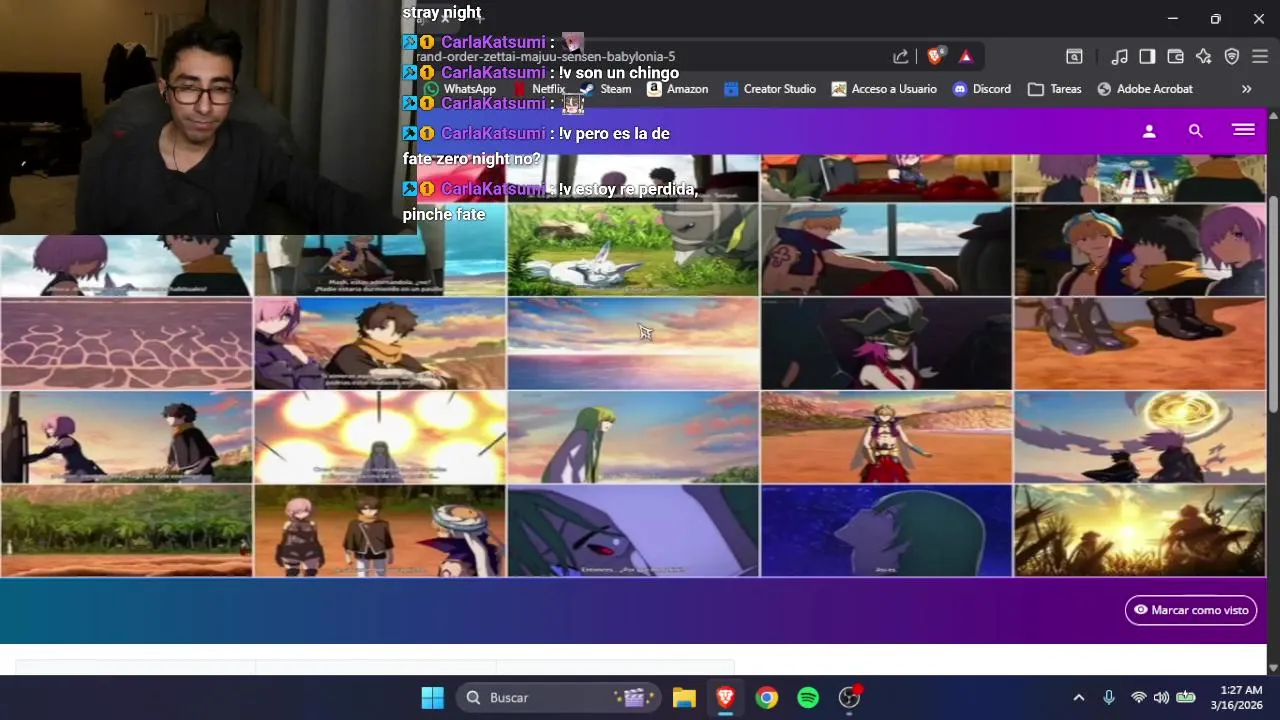The width and height of the screenshot is (1280, 720).
Task: Click the battery status tray icon
Action: [x=1186, y=697]
